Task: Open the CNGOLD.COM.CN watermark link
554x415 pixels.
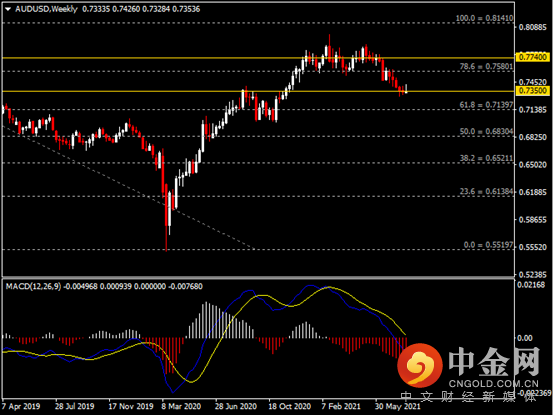Action: point(493,384)
